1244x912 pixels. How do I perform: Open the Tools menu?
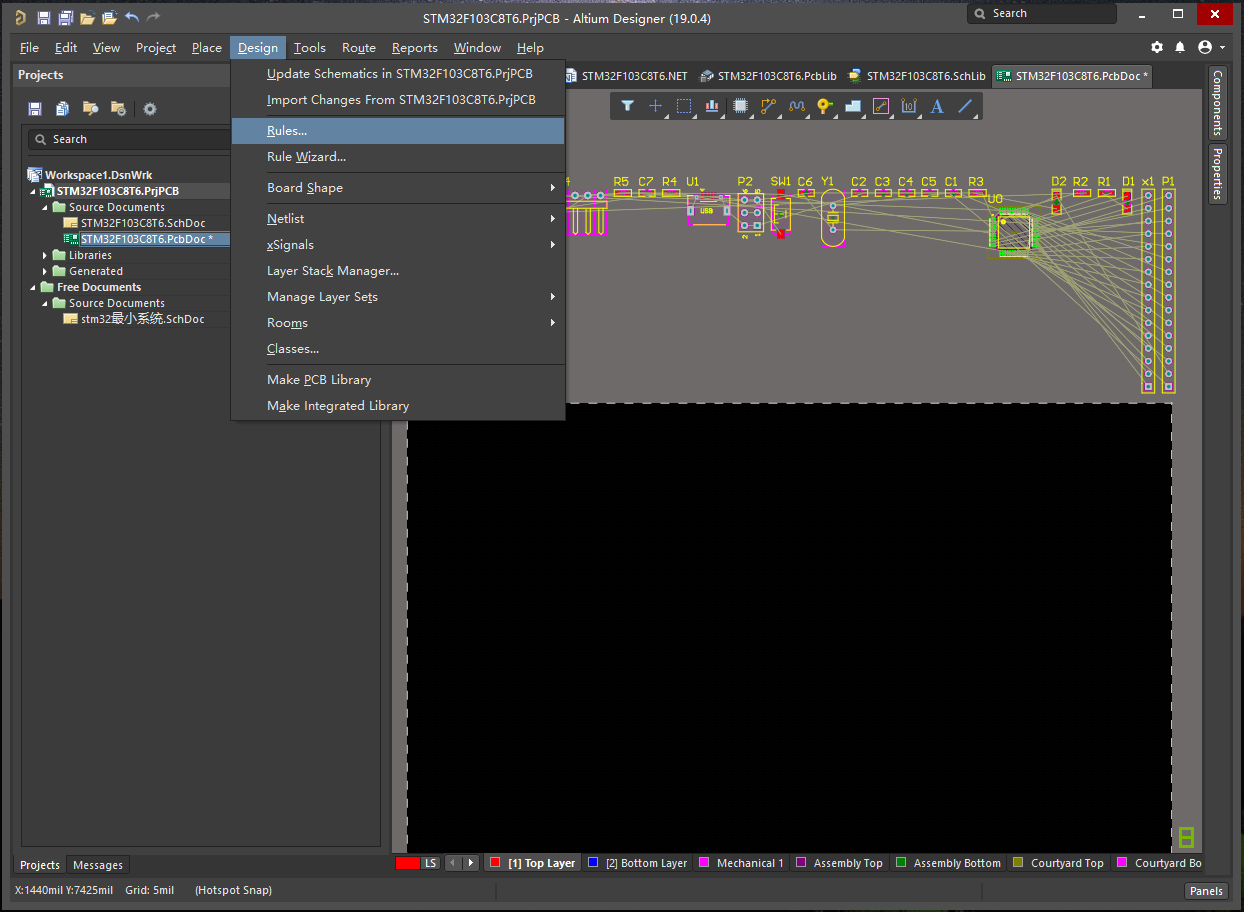(310, 47)
